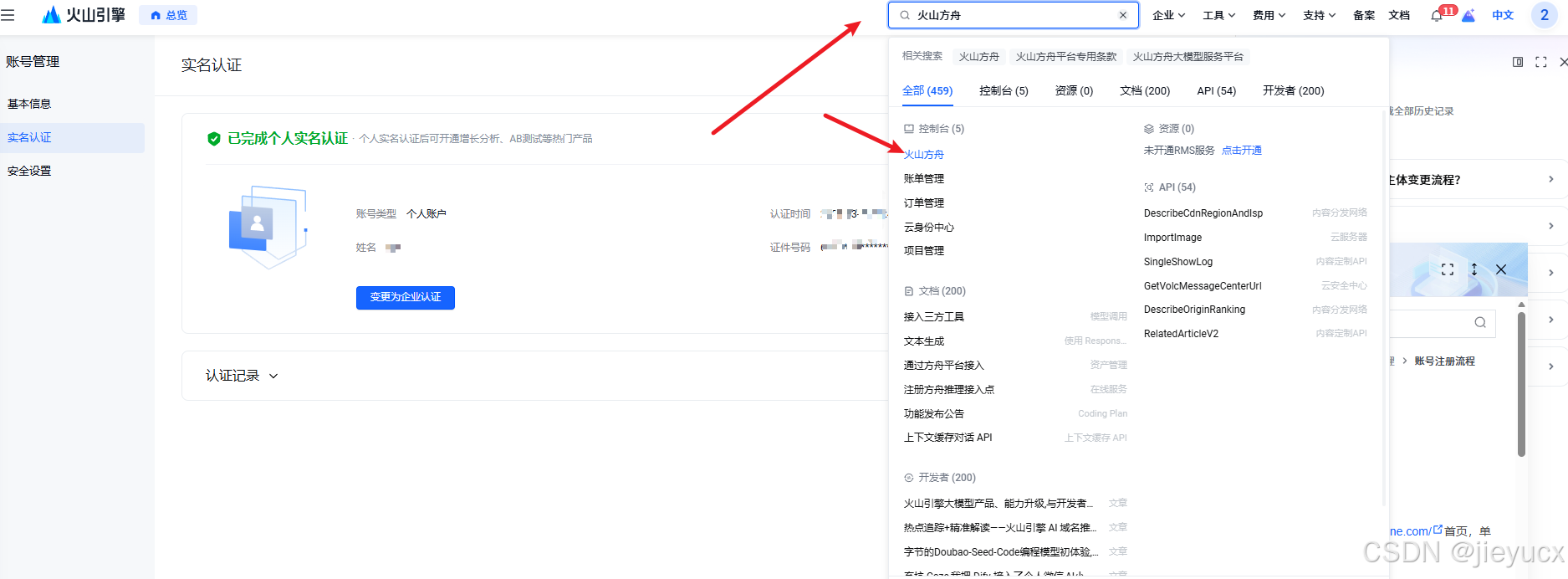1568x579 pixels.
Task: Click the fullscreen icon in the right panel header
Action: click(1541, 62)
